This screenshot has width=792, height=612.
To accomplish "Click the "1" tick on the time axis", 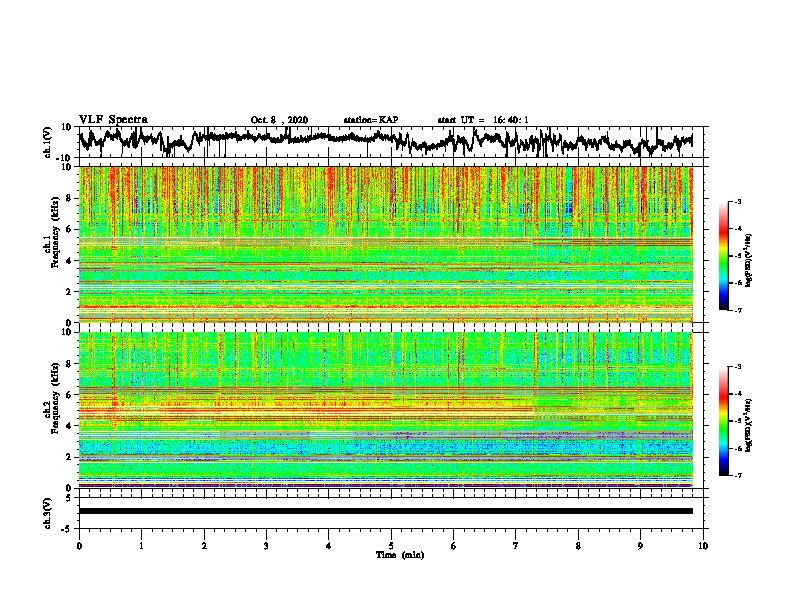I will tap(141, 545).
